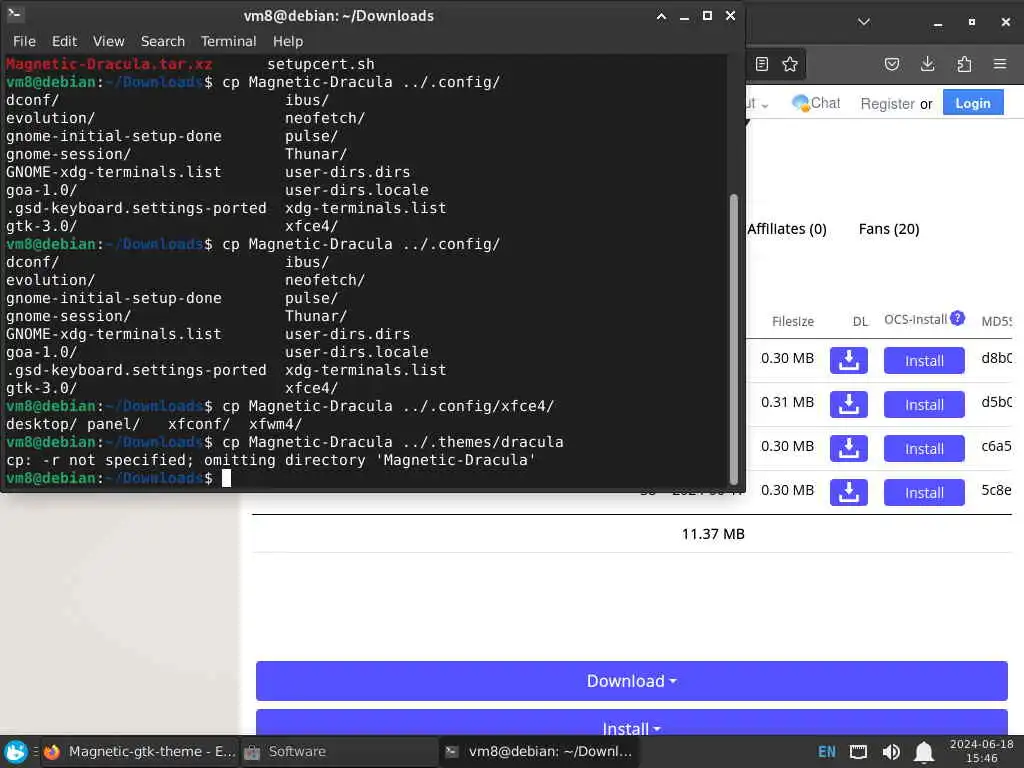The width and height of the screenshot is (1024, 768).
Task: Open the Xfce applications menu icon
Action: point(16,752)
